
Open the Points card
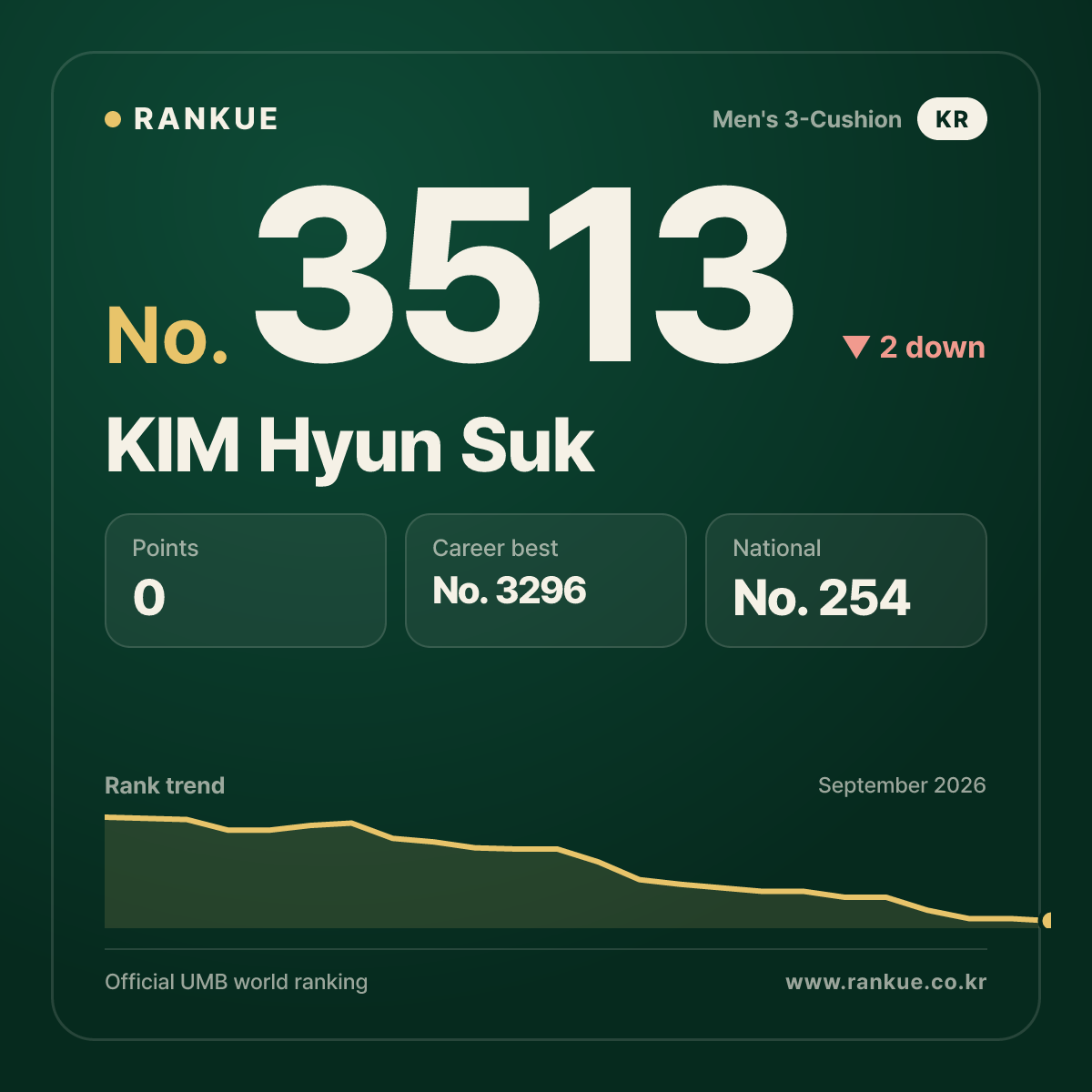[246, 581]
